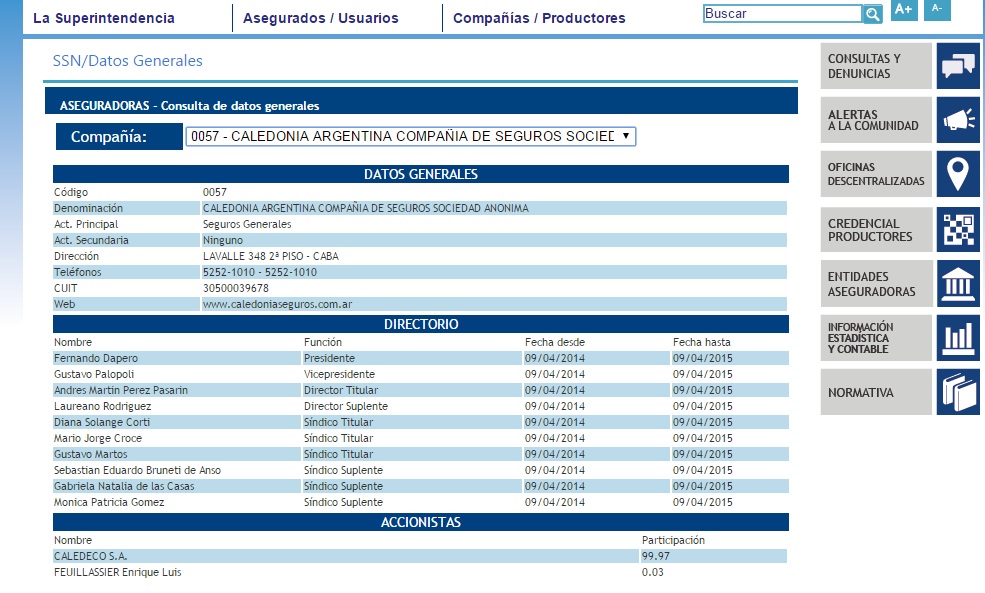985x593 pixels.
Task: Click the phone numbers 5252-1010 - 5252-1010
Action: click(x=260, y=272)
